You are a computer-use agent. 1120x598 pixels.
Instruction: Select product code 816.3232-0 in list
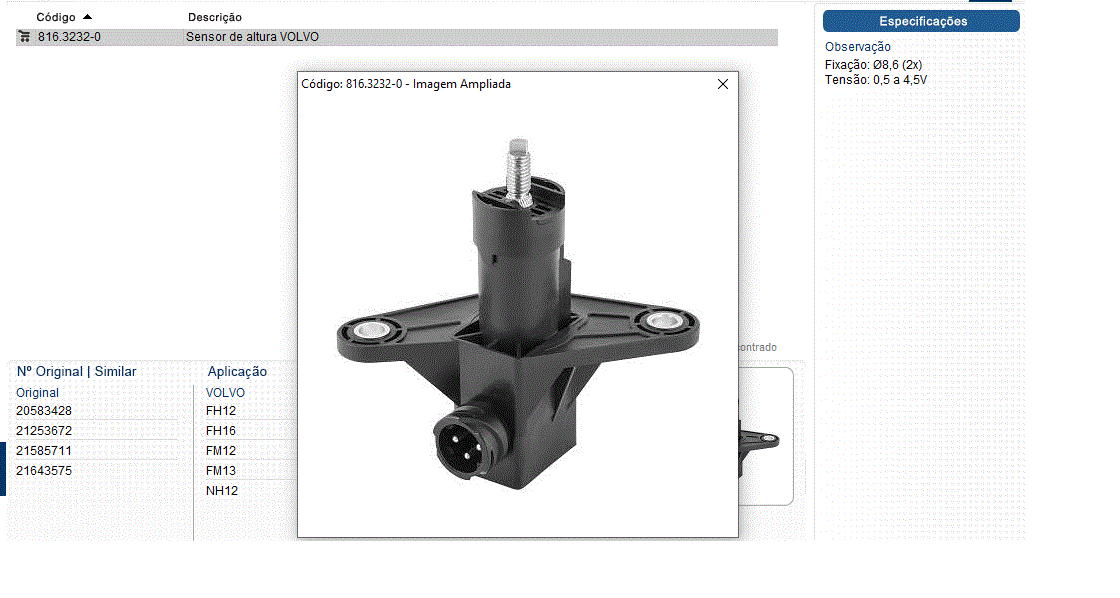click(x=69, y=37)
